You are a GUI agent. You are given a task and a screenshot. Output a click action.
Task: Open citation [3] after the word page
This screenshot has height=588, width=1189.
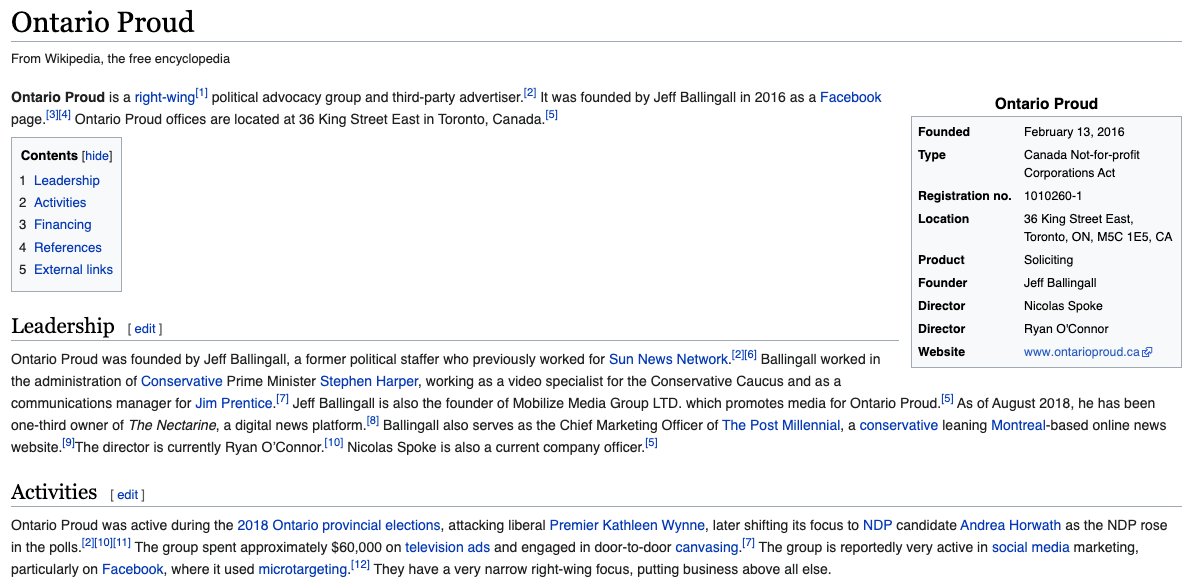(x=52, y=115)
